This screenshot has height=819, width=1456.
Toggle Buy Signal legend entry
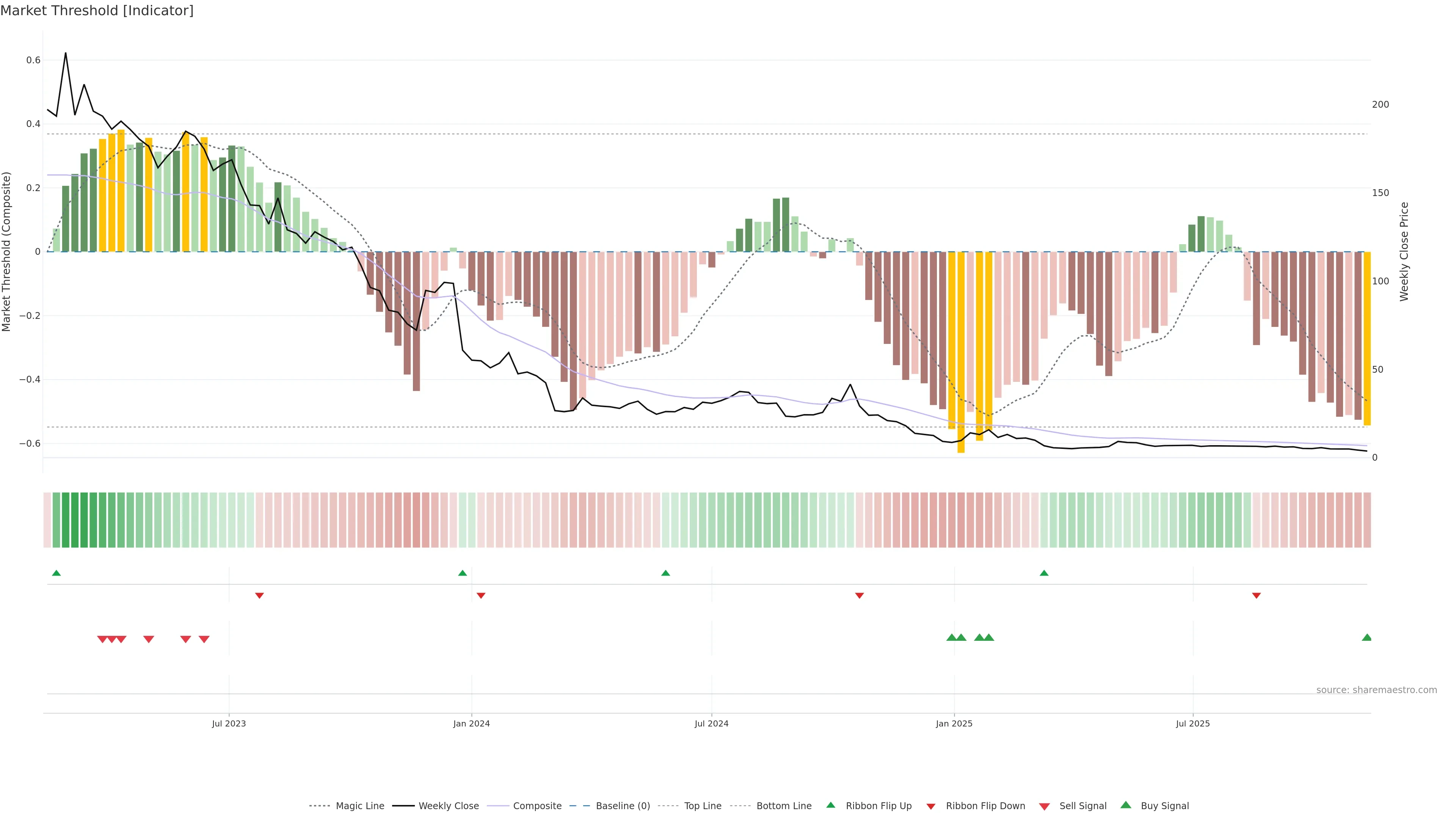(x=1164, y=806)
